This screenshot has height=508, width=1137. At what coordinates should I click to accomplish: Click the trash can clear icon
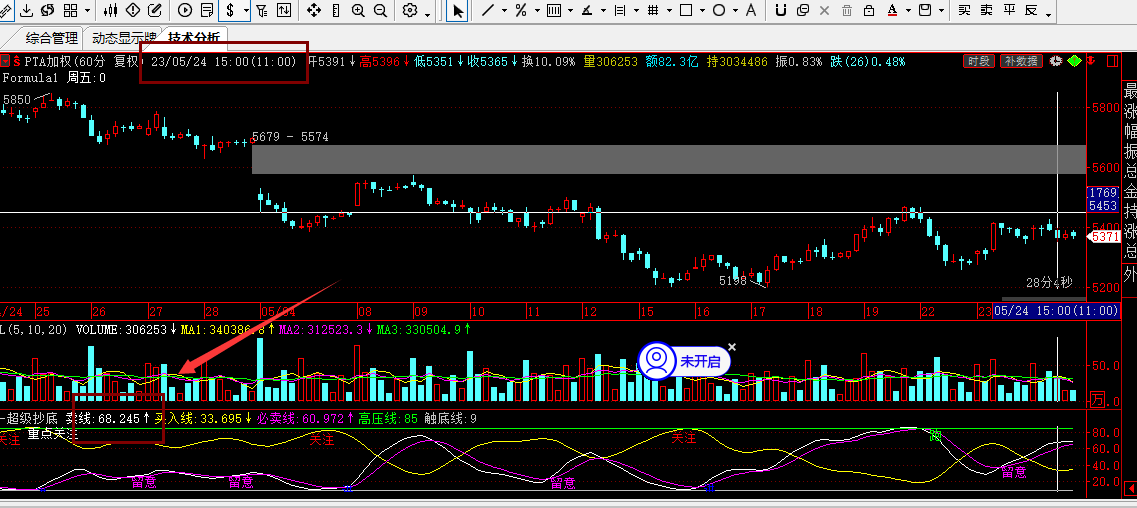847,10
